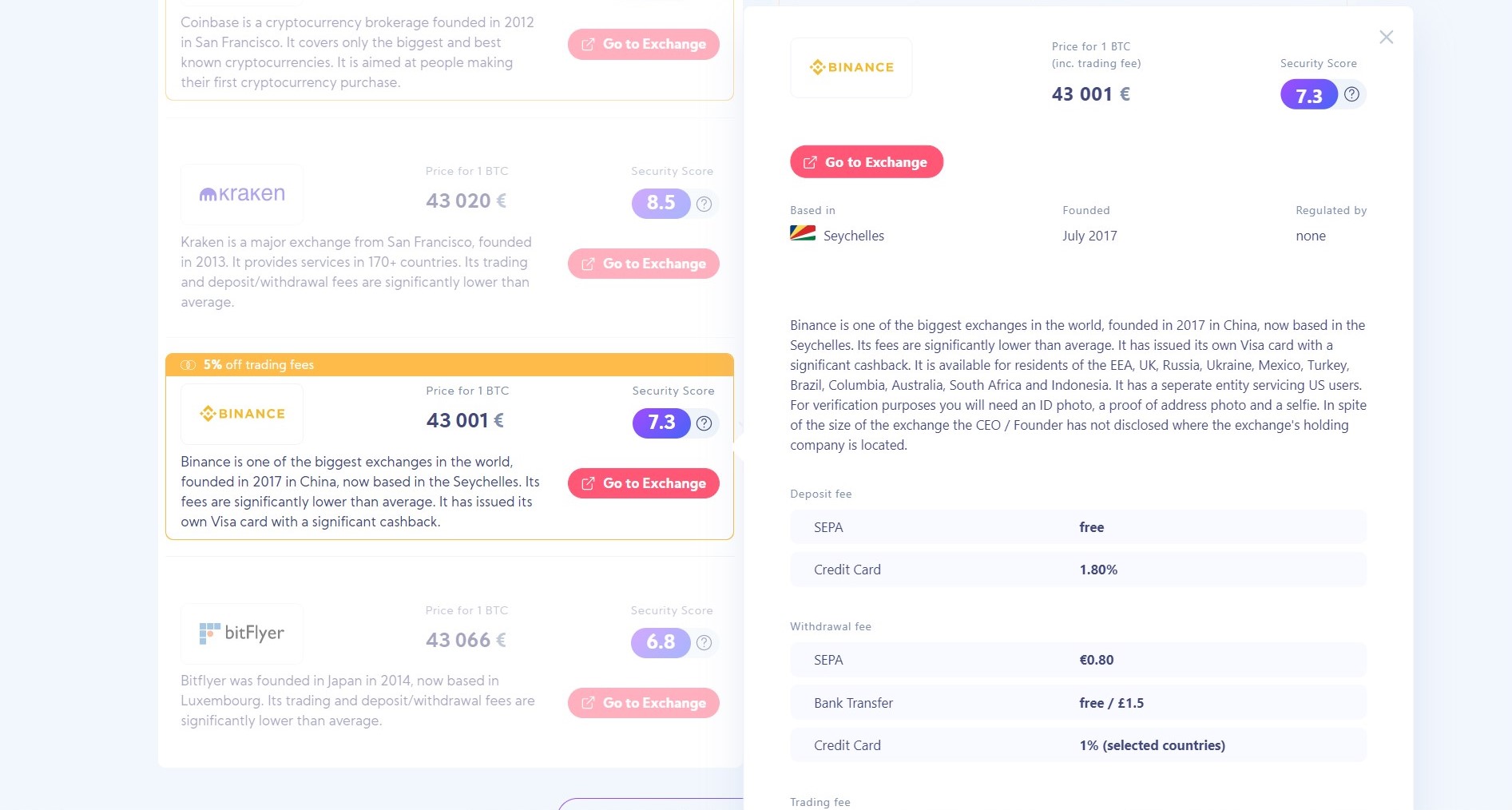Click the Binance logo in exchange list
1512x810 pixels.
click(x=242, y=414)
